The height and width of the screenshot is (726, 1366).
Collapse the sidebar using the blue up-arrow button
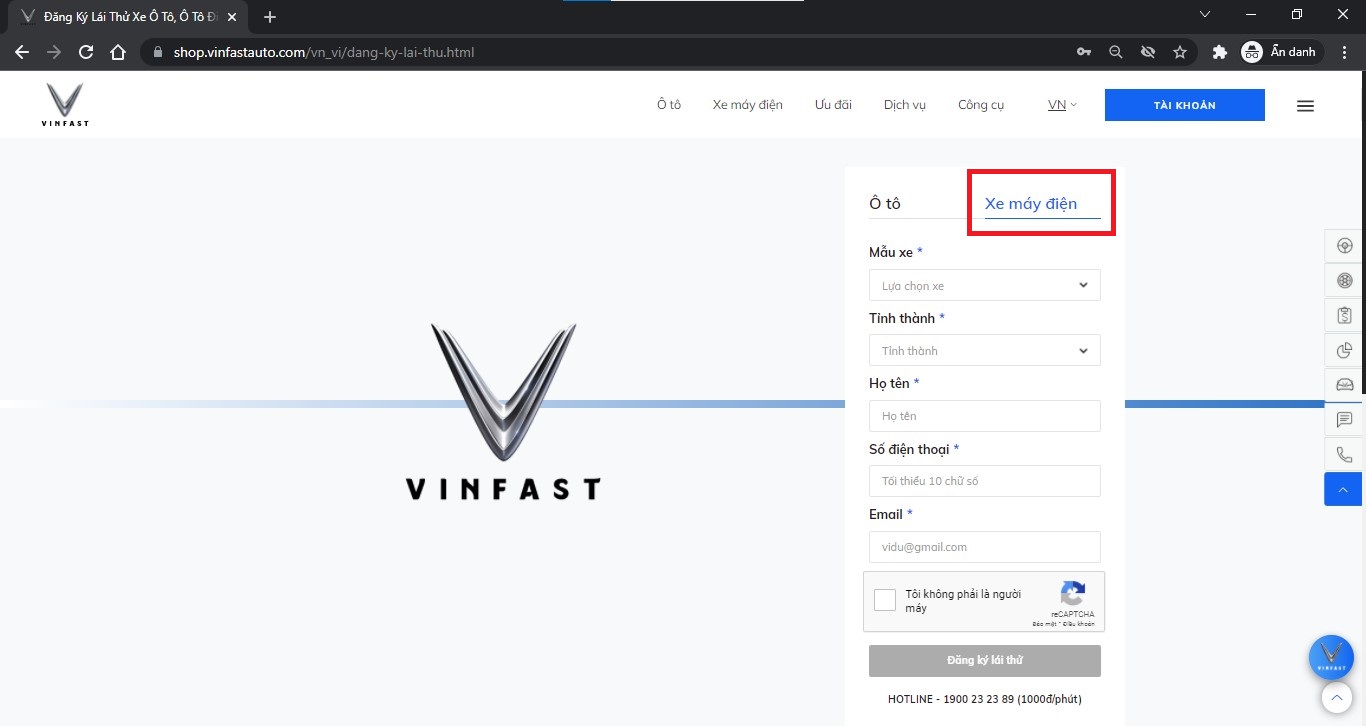1343,490
